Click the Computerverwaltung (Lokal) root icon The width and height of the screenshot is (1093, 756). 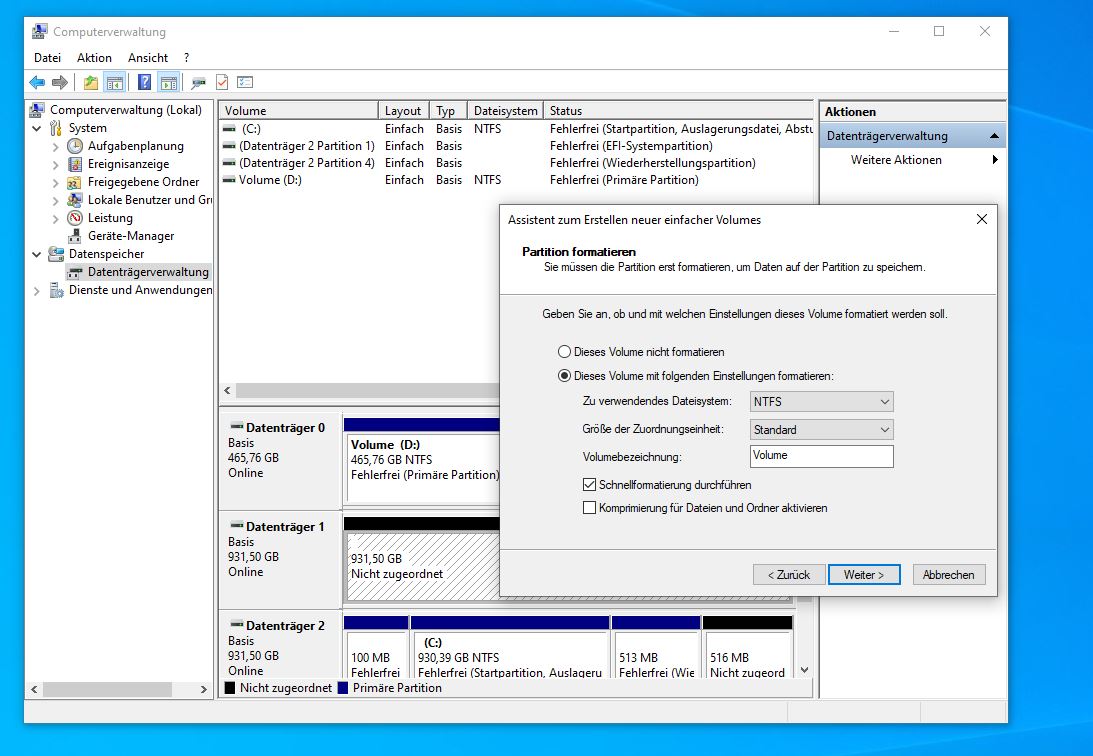37,110
